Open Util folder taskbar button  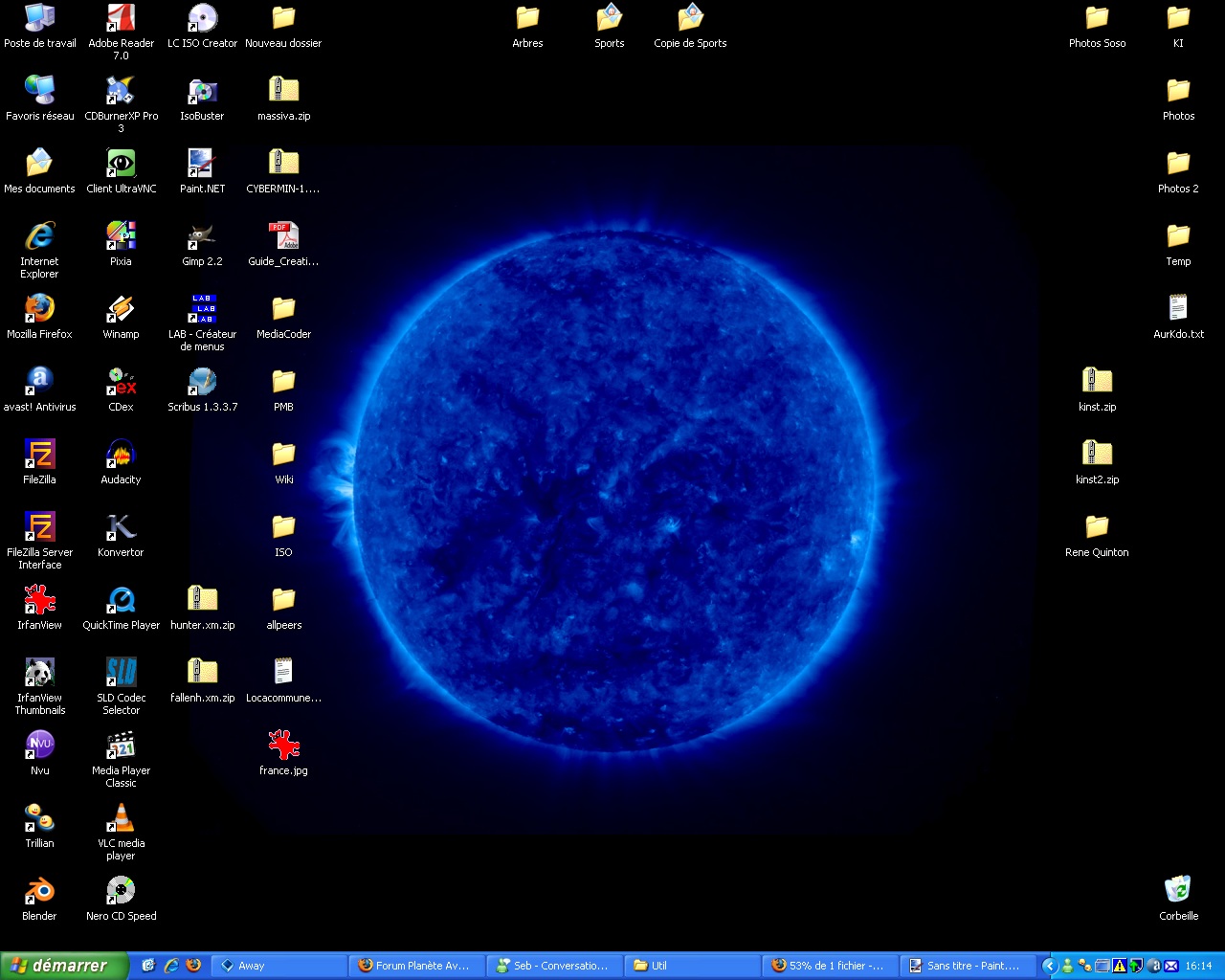[693, 966]
